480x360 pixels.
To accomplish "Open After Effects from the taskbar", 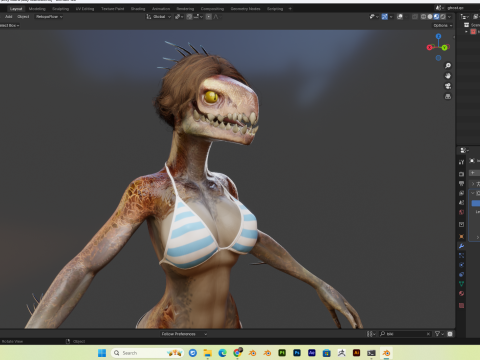I will click(x=312, y=353).
